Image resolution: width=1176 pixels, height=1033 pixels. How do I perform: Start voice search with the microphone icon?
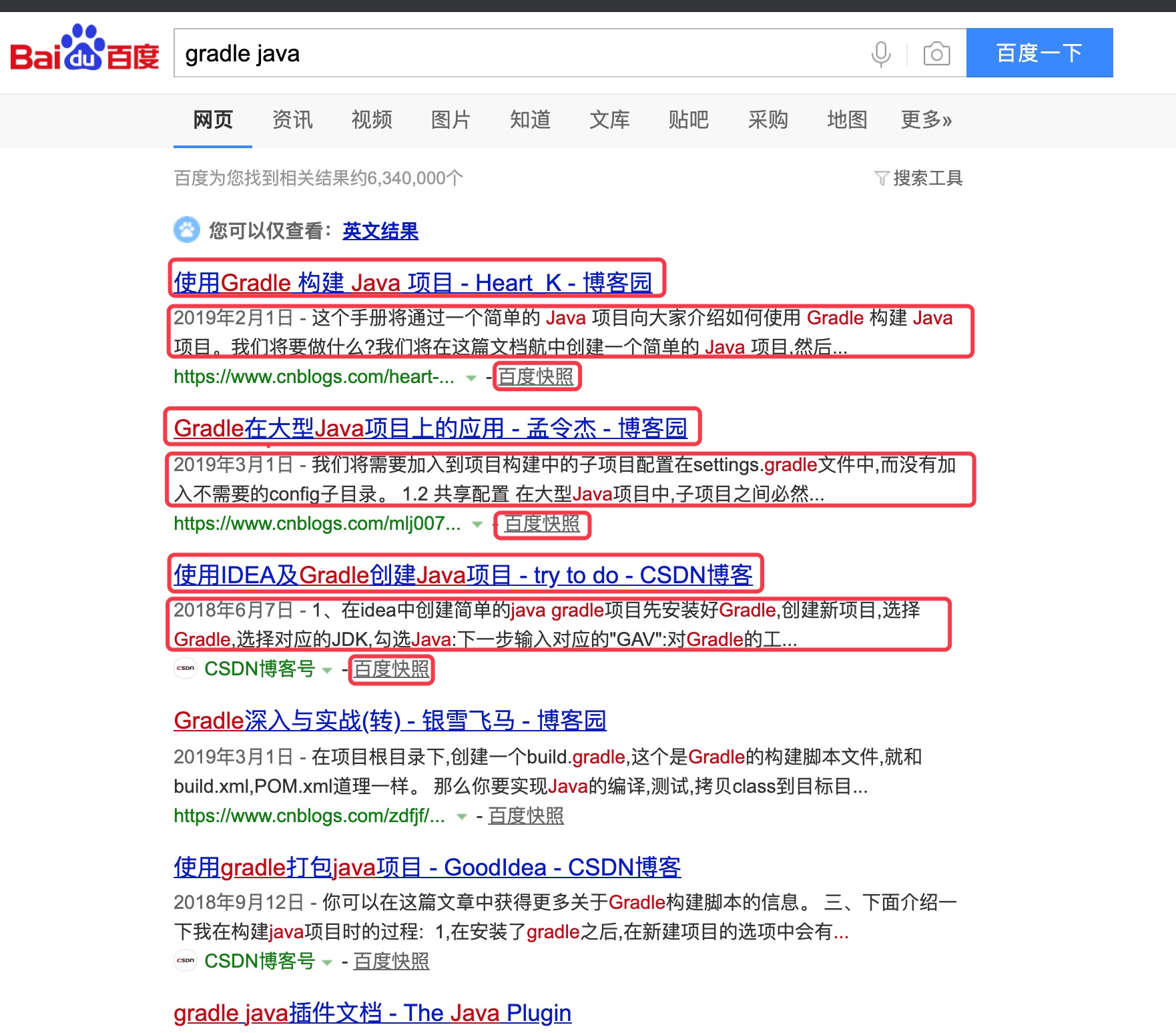(881, 53)
